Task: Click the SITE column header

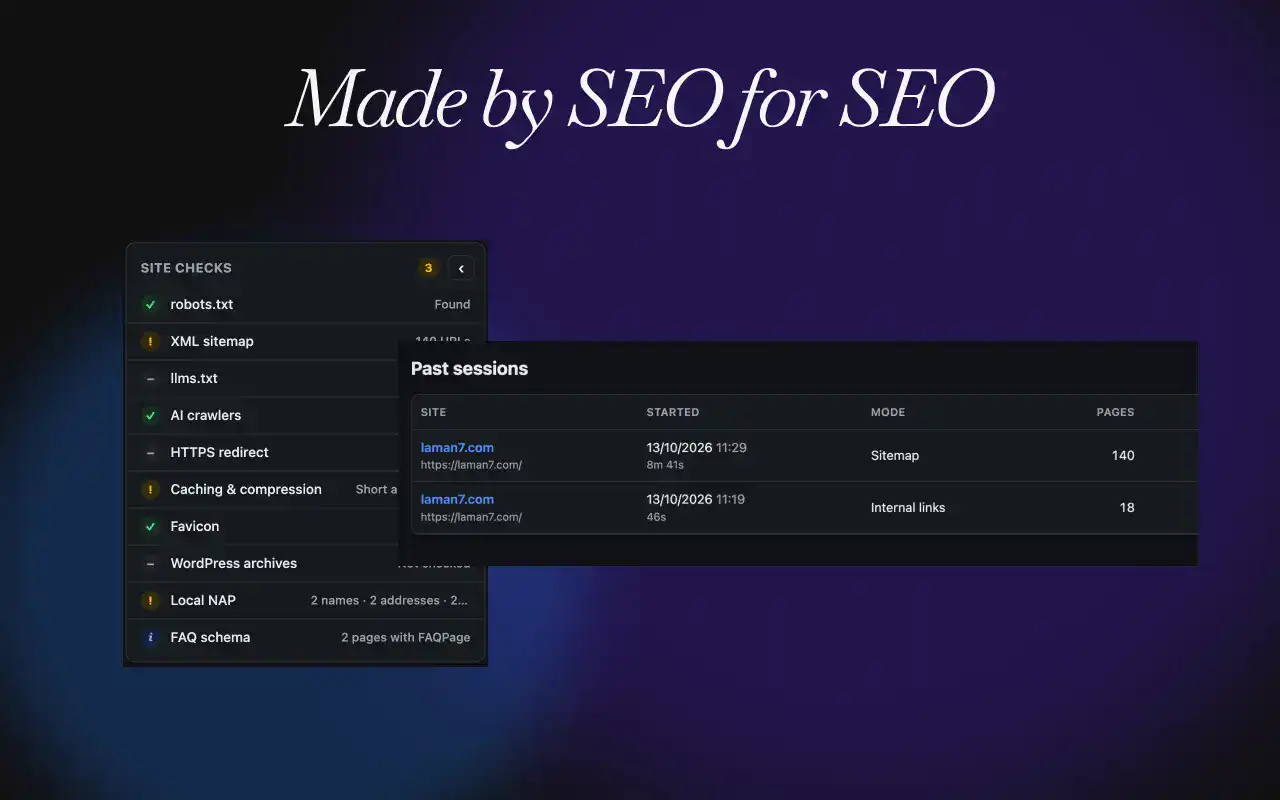Action: (x=434, y=412)
